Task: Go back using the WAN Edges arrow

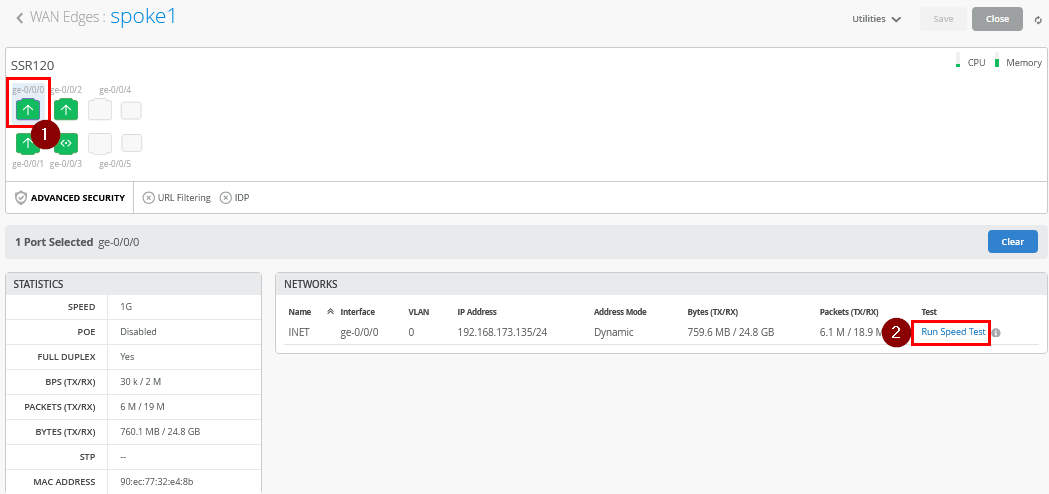Action: click(20, 19)
